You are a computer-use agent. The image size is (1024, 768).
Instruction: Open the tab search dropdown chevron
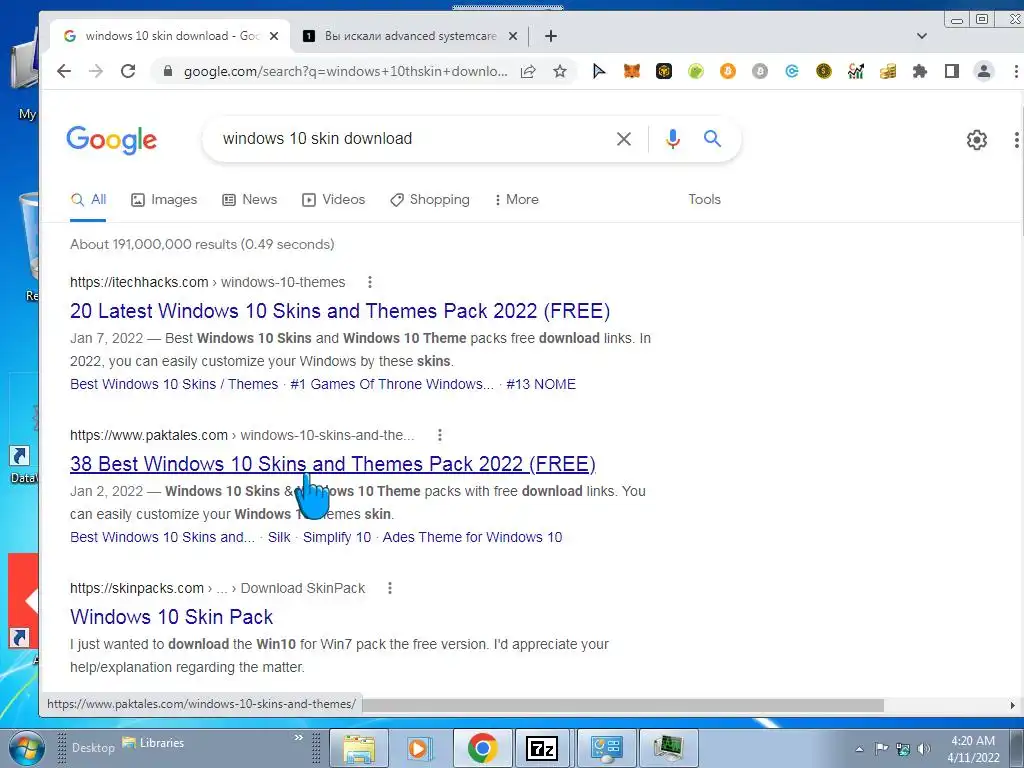coord(921,36)
